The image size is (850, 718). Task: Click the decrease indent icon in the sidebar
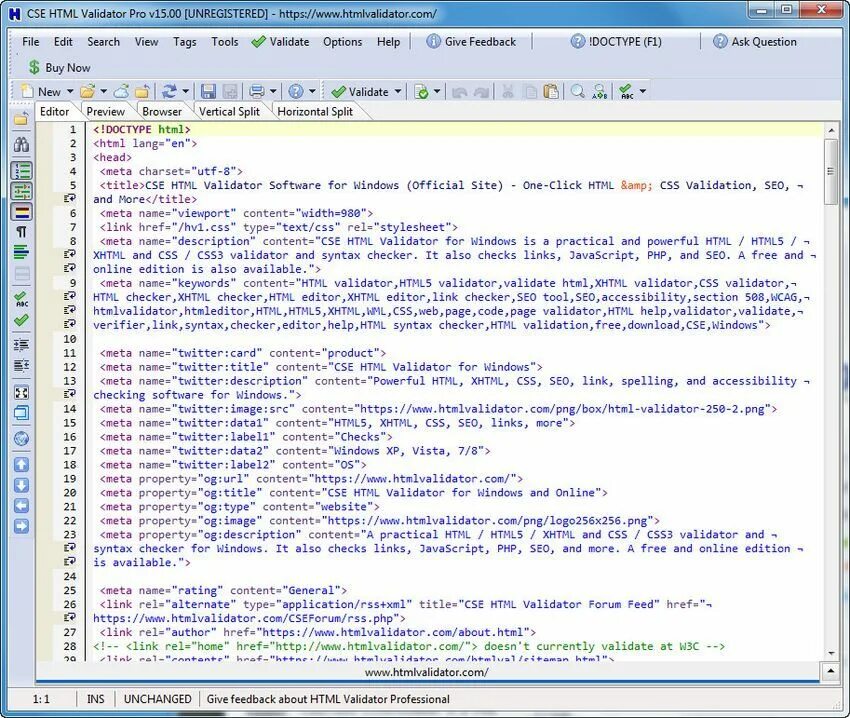(22, 366)
